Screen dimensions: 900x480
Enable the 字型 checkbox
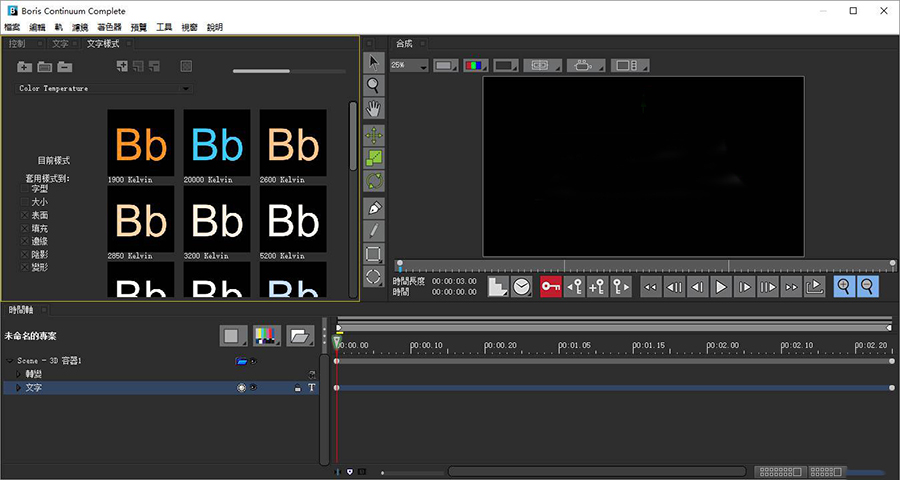click(24, 189)
